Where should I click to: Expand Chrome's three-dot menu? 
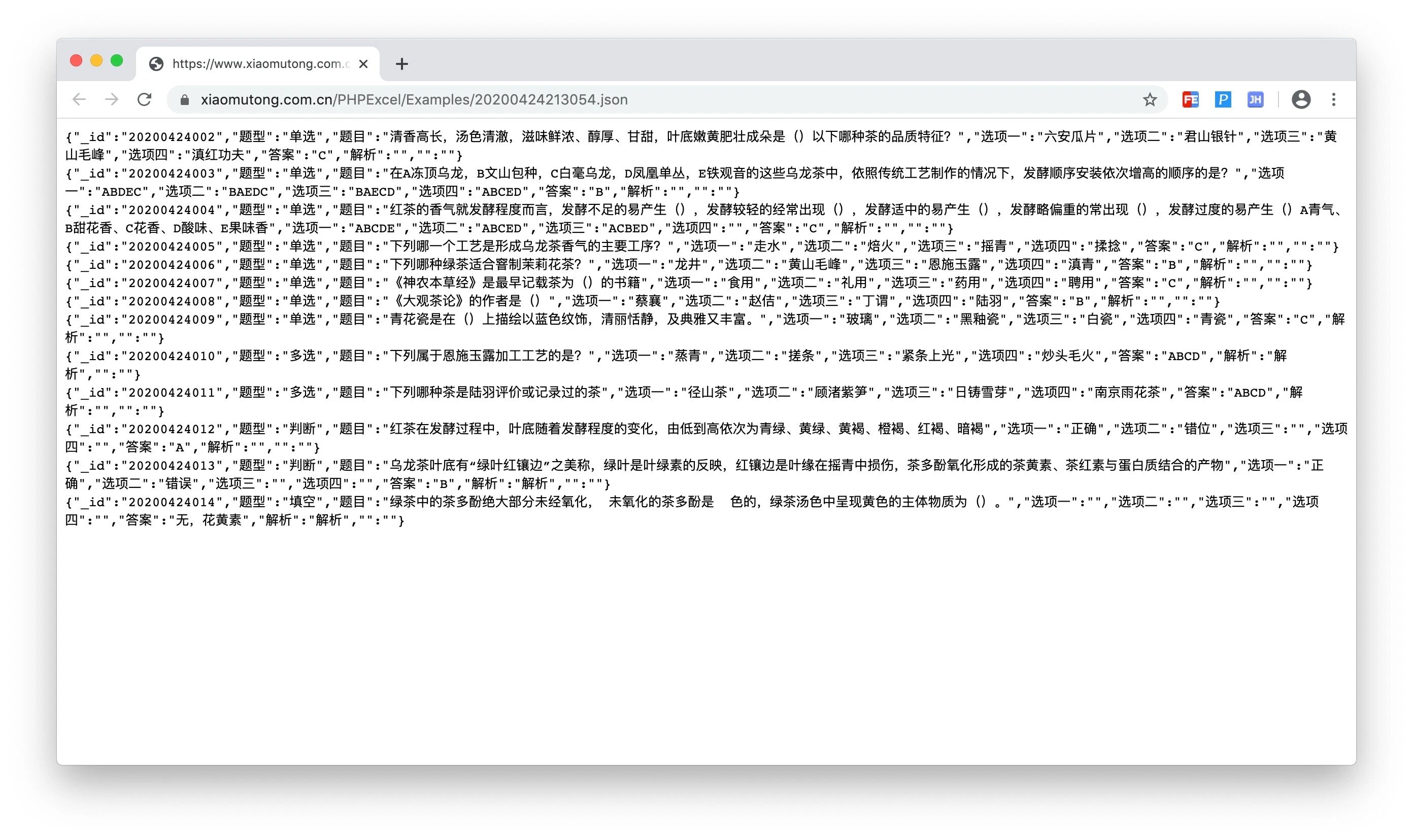pos(1334,99)
